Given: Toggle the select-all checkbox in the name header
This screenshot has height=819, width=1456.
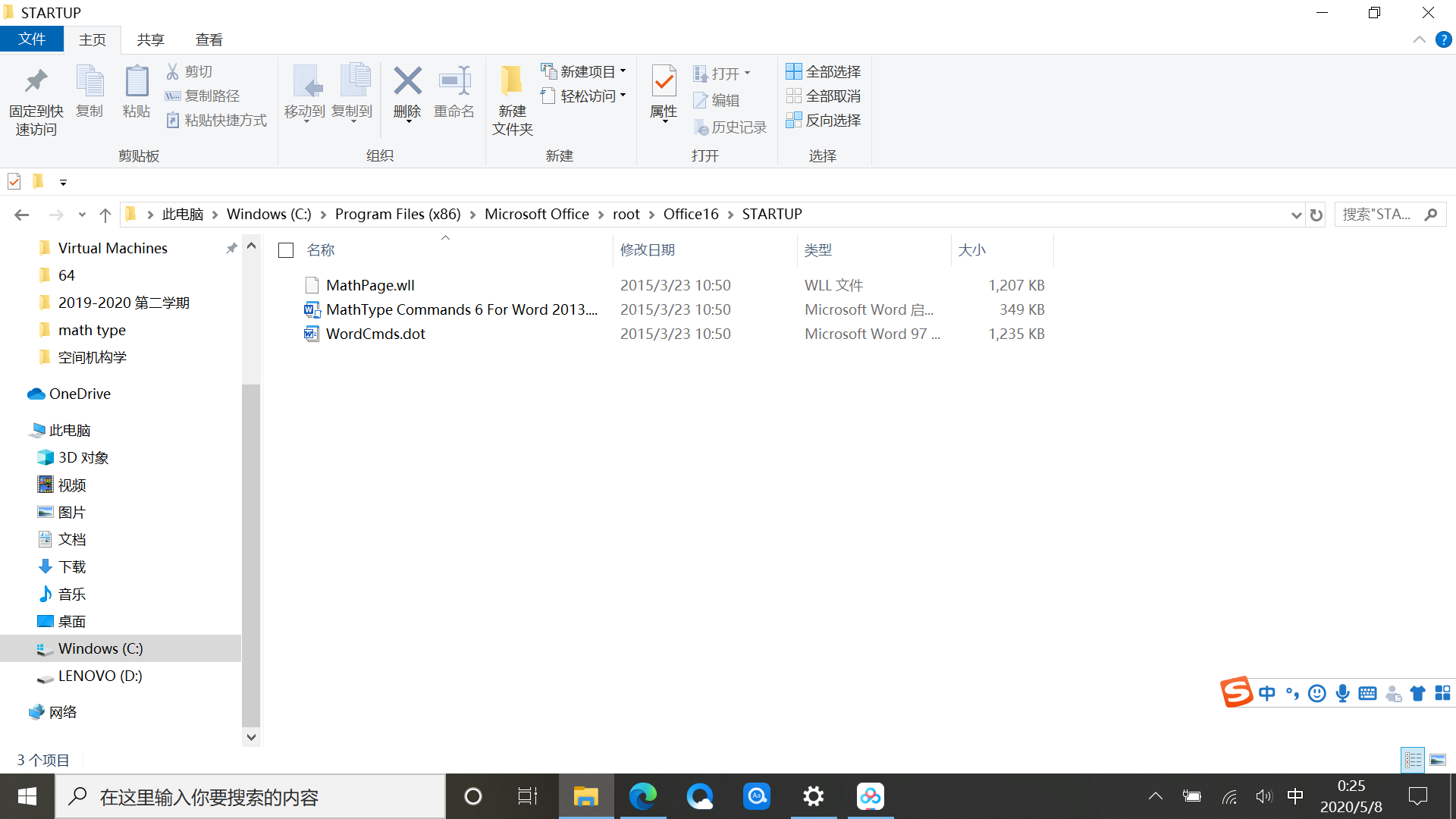Looking at the screenshot, I should point(286,250).
